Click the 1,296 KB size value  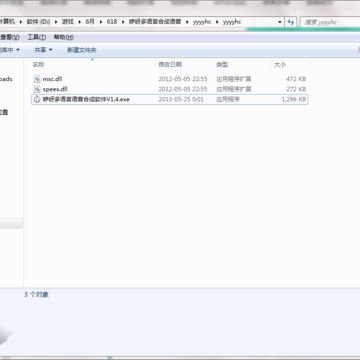[x=294, y=99]
